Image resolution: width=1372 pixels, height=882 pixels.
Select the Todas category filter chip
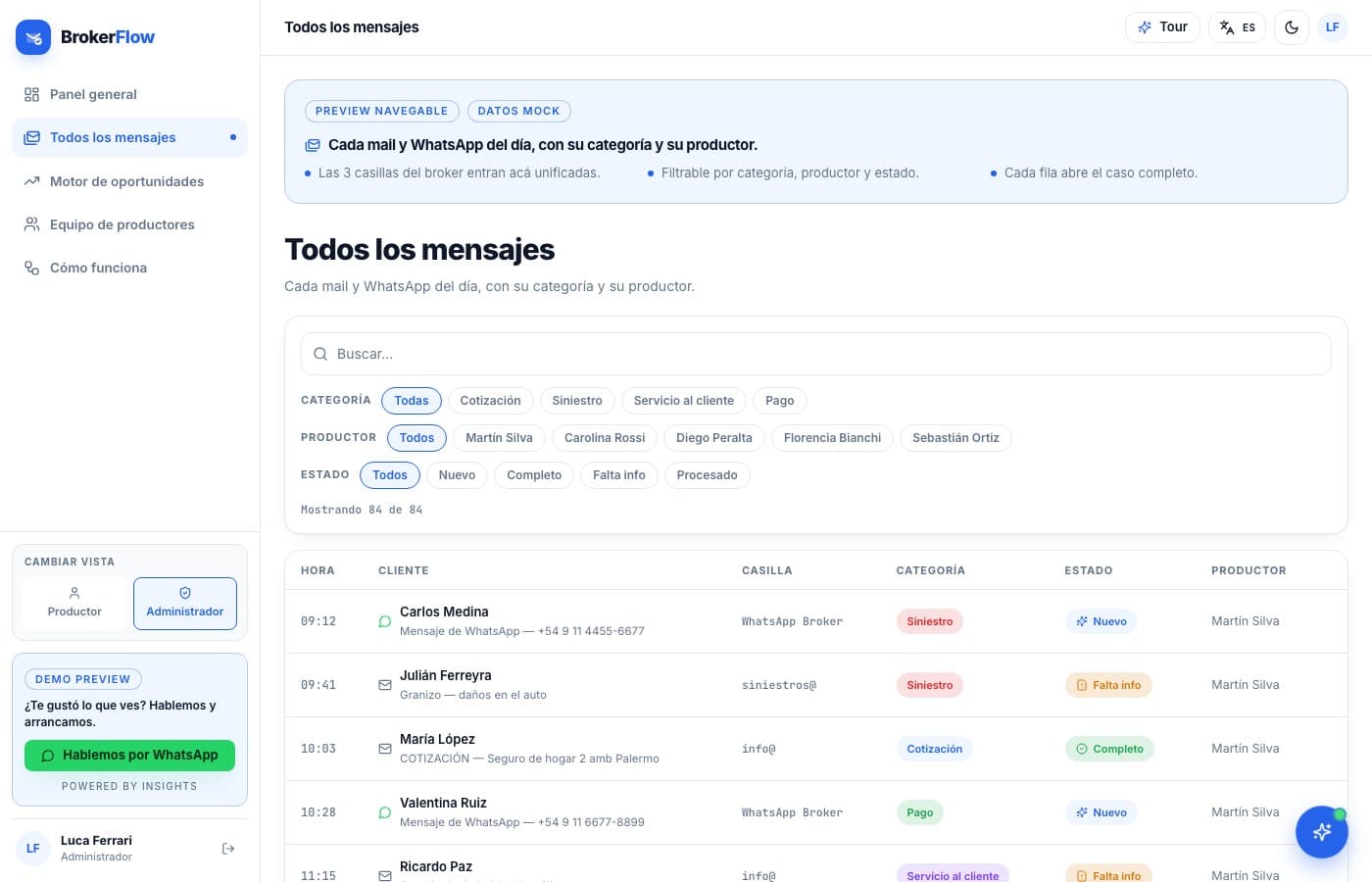[x=412, y=401]
